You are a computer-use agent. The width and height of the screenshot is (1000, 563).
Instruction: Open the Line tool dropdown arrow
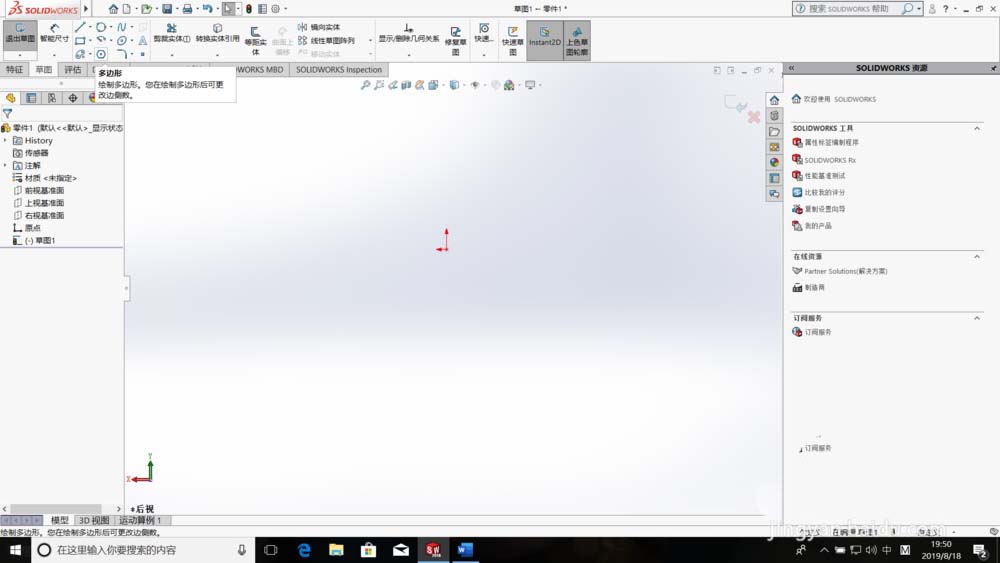click(x=90, y=27)
